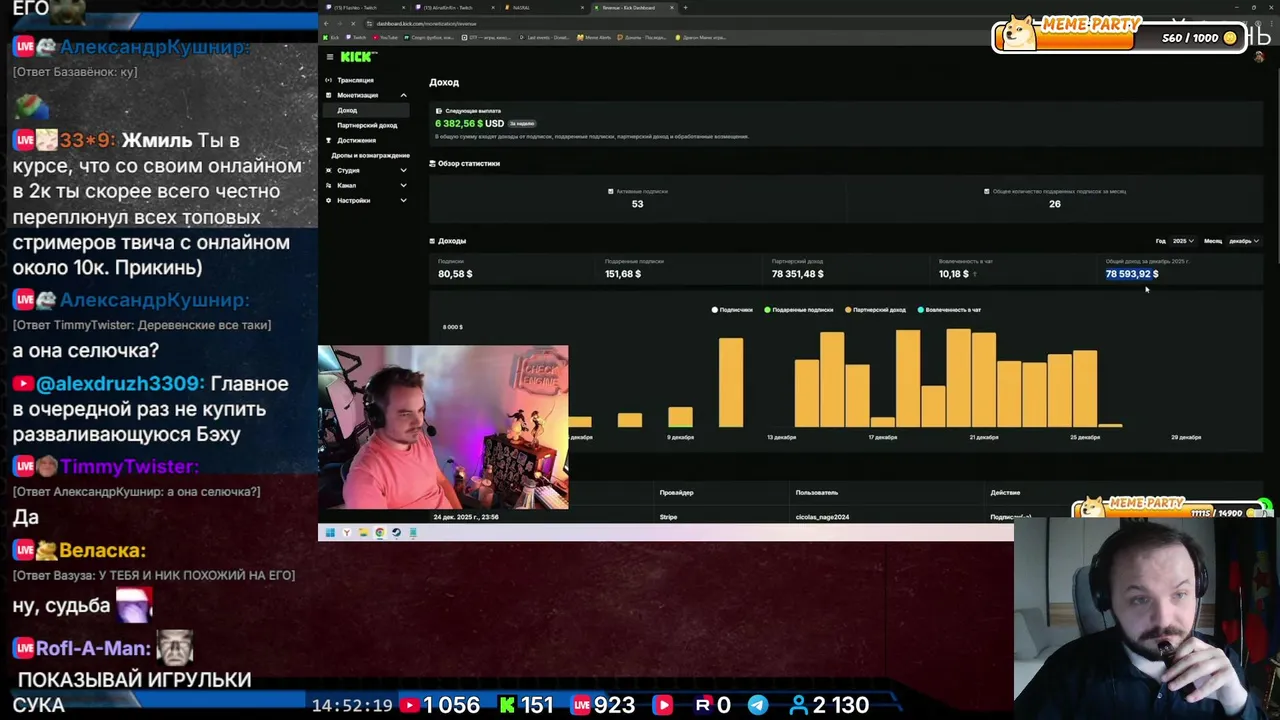Click the tallest chart bar near 21 декабря

coord(958,378)
